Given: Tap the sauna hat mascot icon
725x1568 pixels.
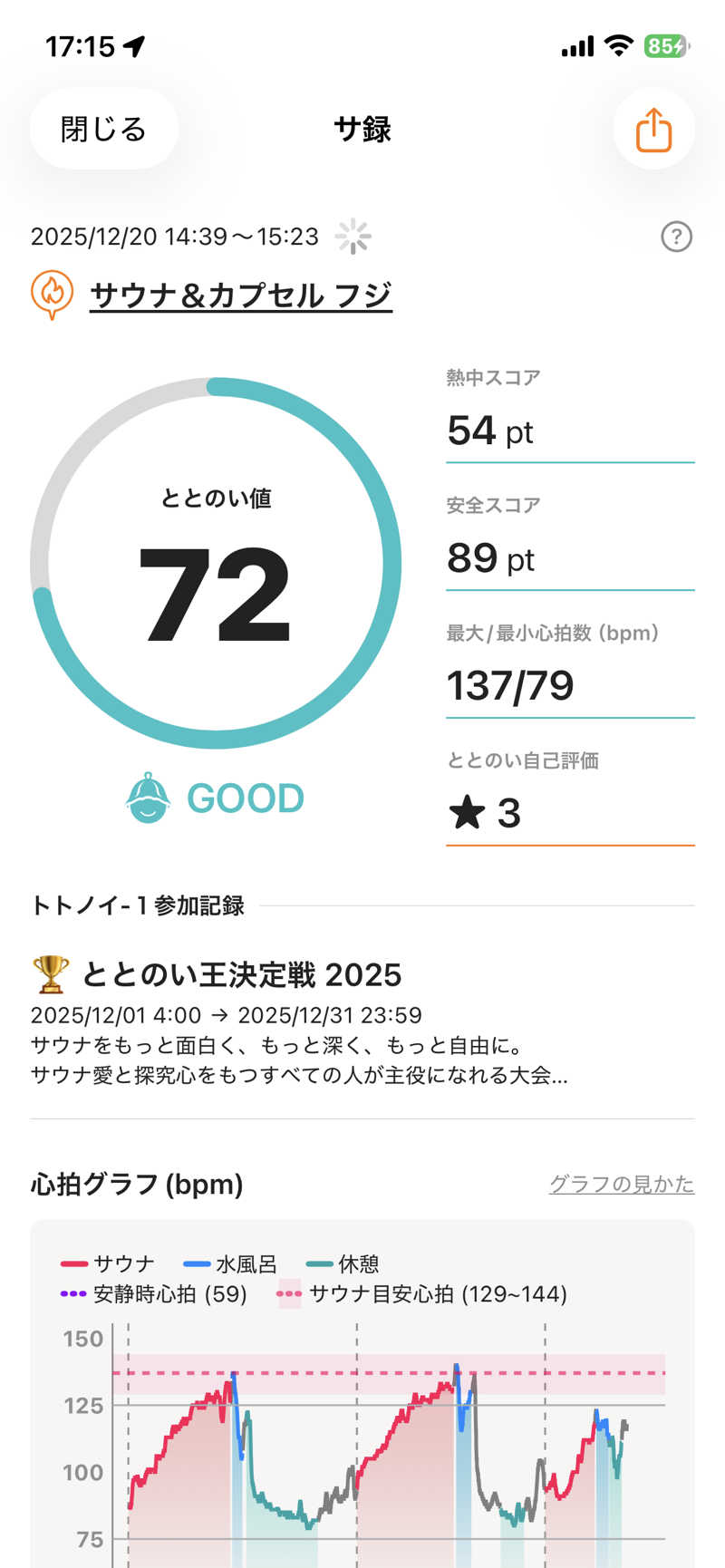Looking at the screenshot, I should point(149,798).
